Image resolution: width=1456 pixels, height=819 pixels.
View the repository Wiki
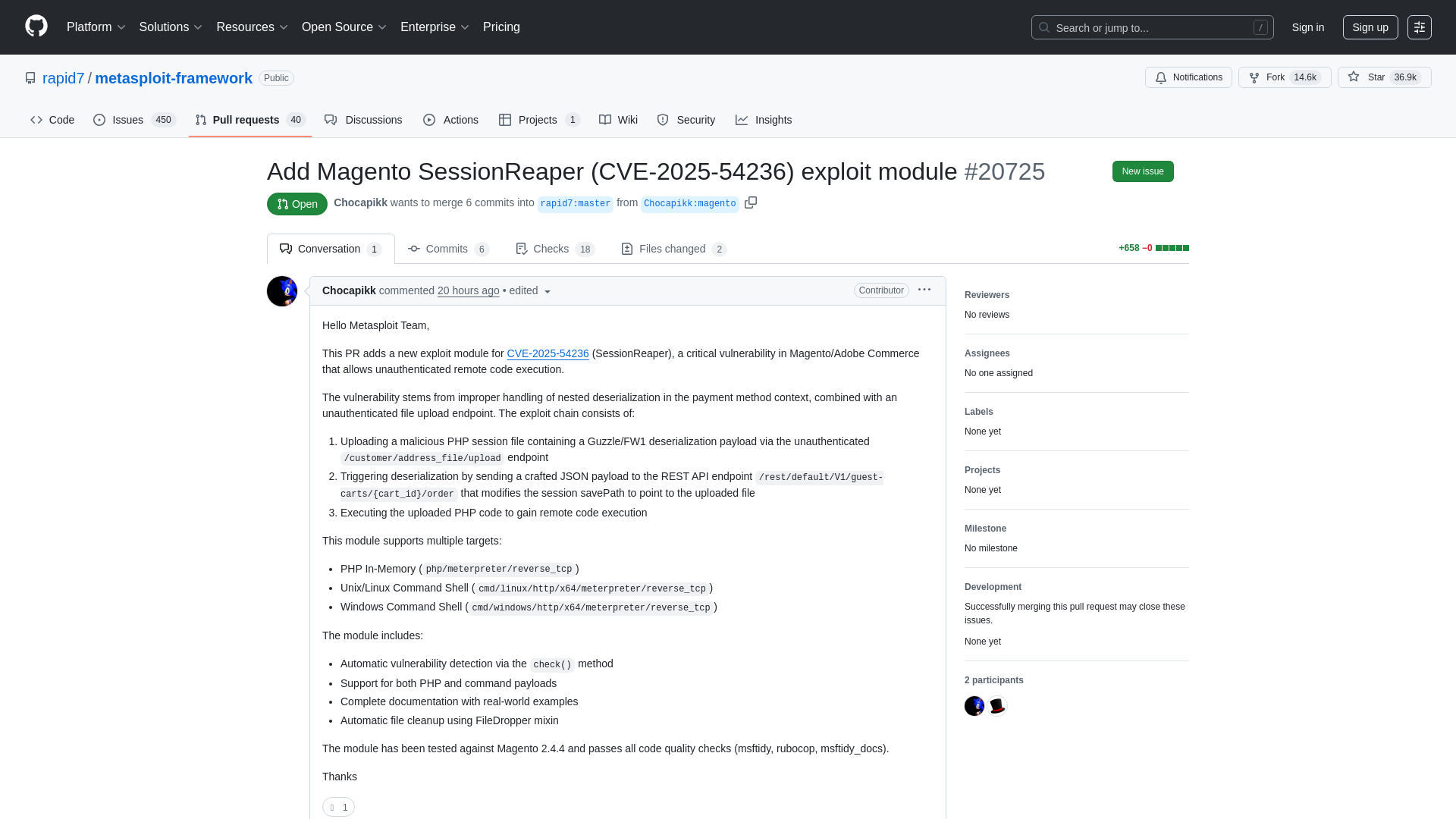click(626, 120)
